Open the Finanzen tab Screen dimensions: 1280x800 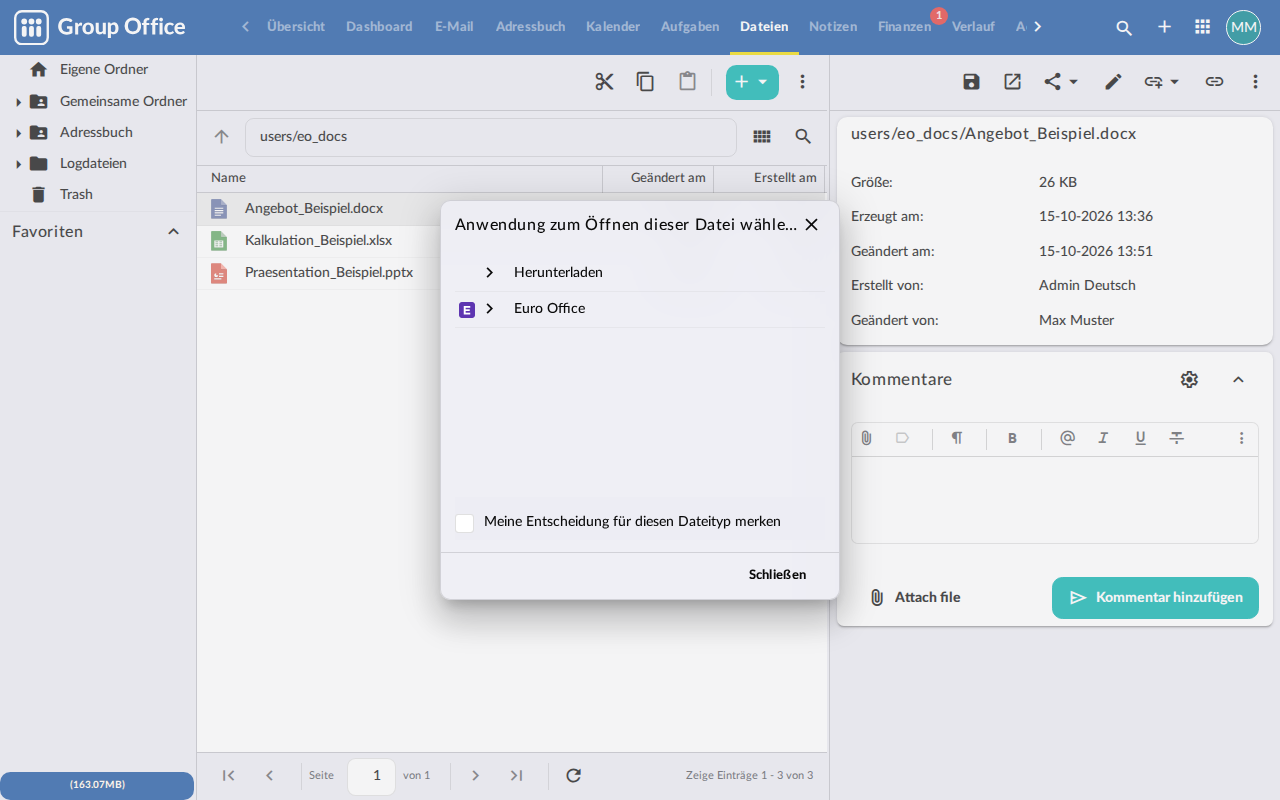[x=904, y=27]
